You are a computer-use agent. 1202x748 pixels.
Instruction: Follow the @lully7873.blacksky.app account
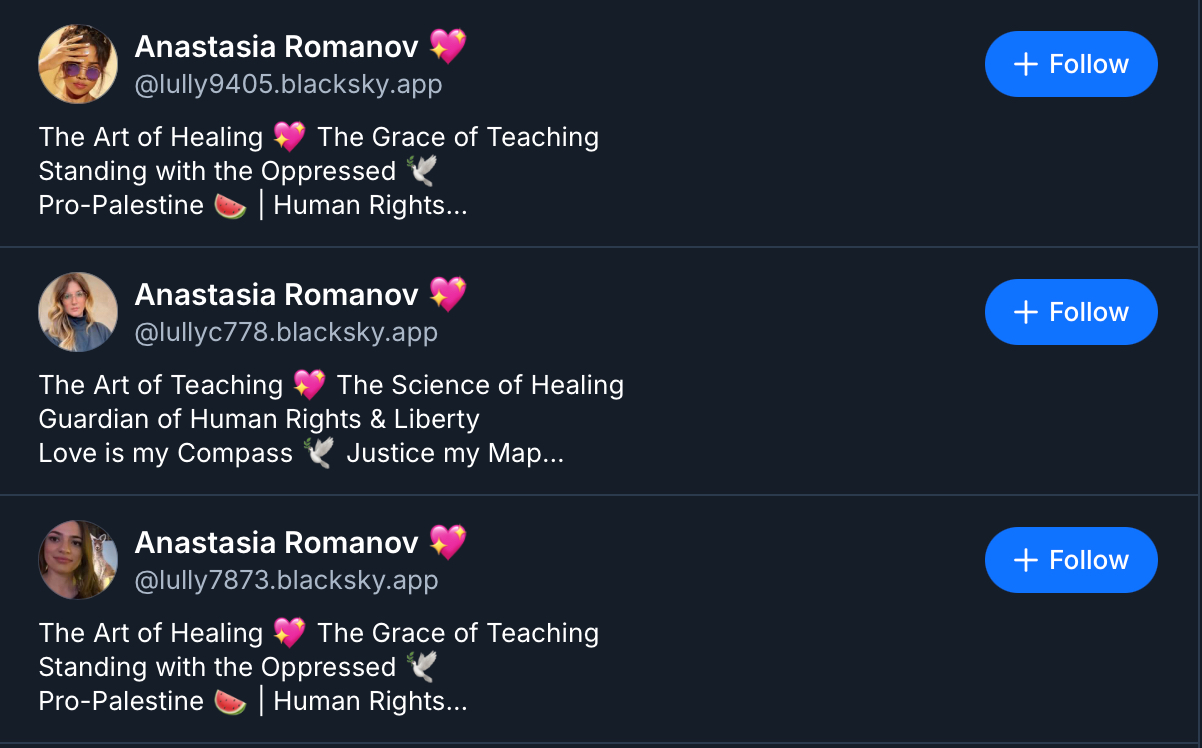click(x=1070, y=560)
